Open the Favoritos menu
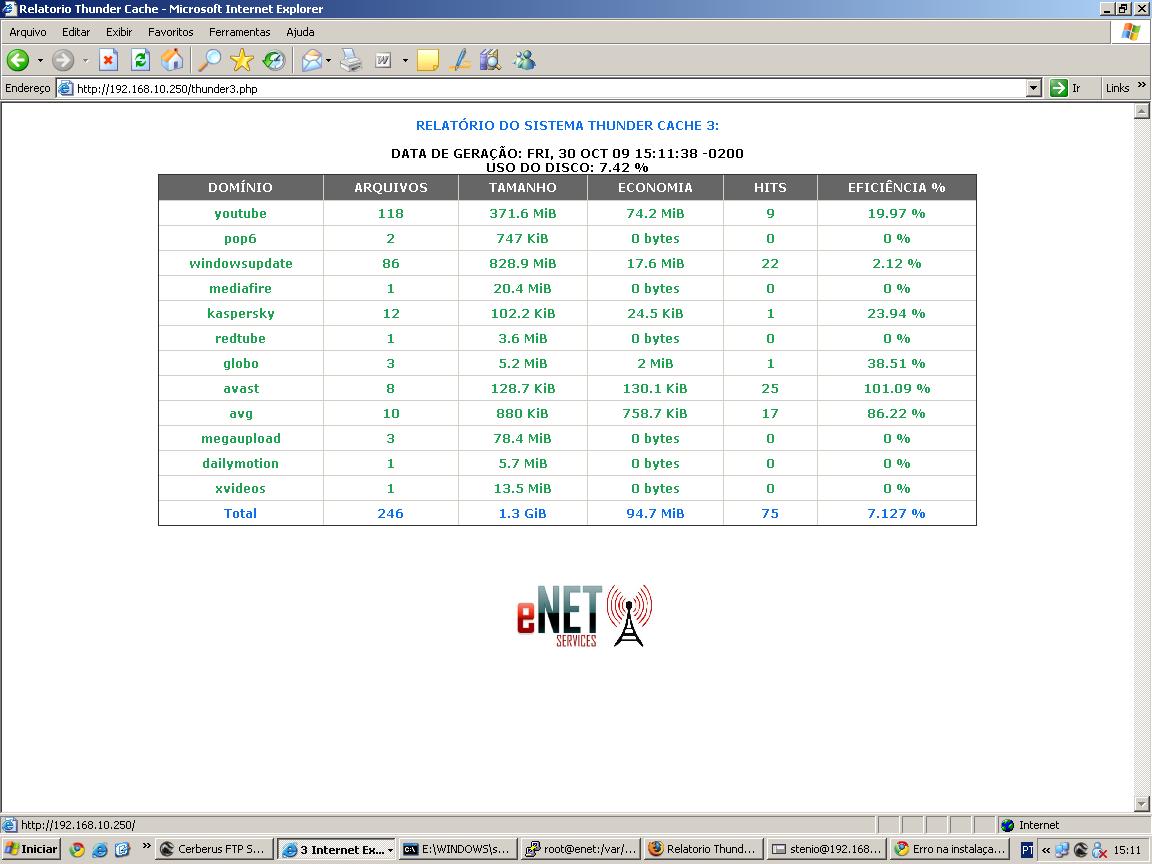 click(170, 32)
